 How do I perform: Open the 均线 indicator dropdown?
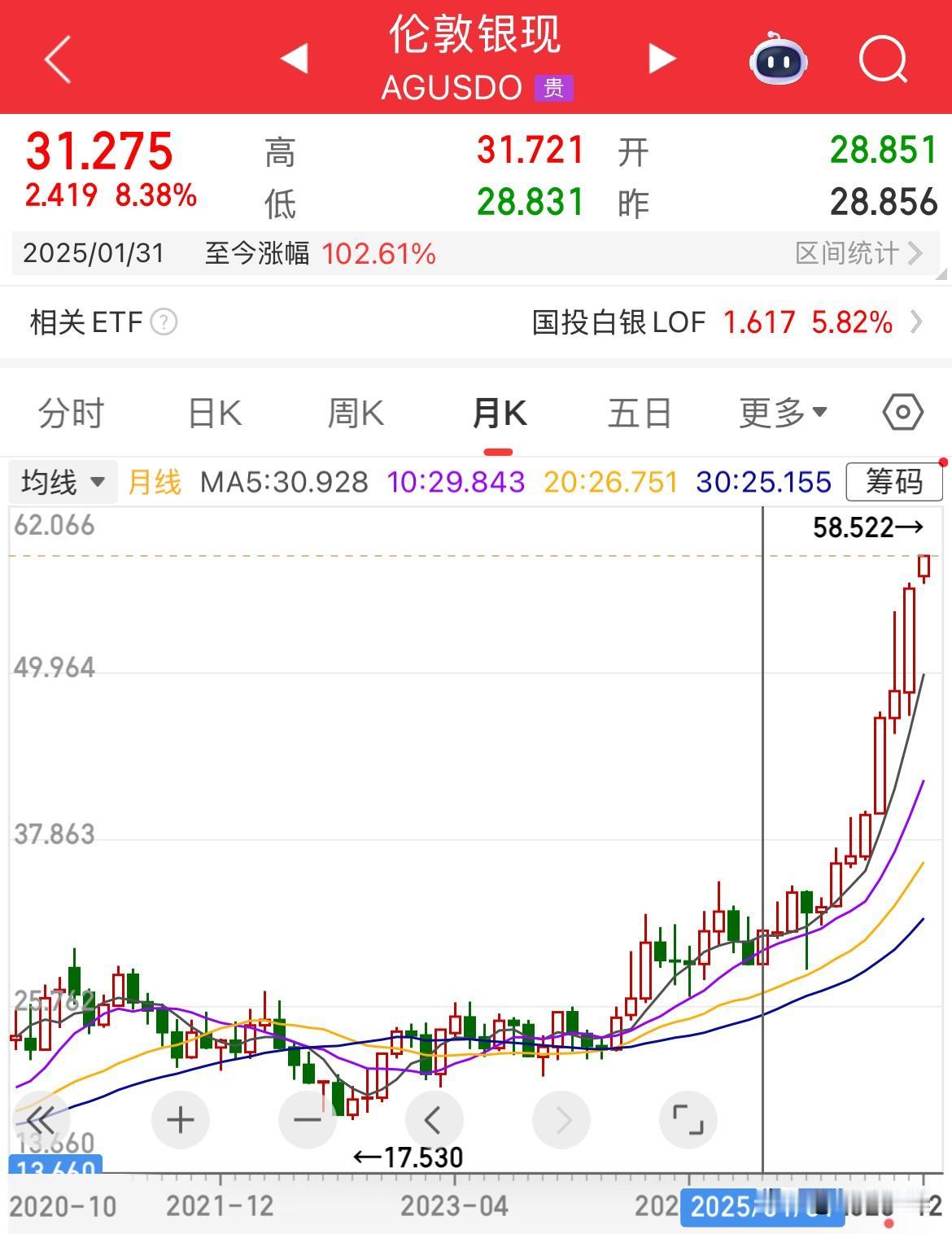(x=63, y=482)
